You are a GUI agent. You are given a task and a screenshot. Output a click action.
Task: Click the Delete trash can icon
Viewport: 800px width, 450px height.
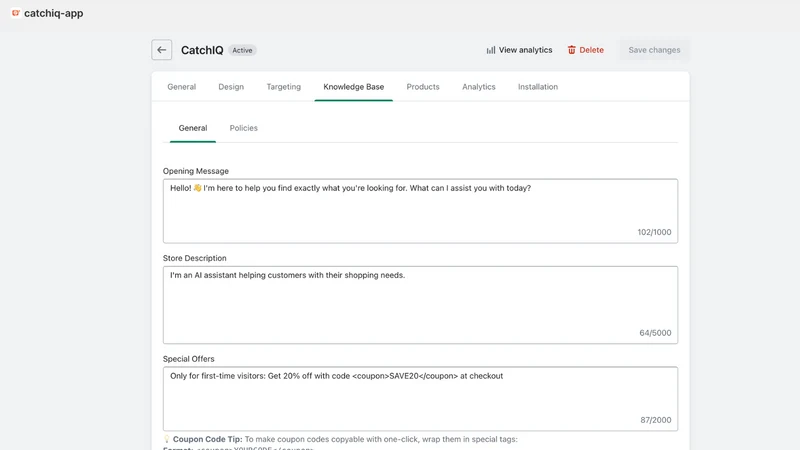(571, 50)
